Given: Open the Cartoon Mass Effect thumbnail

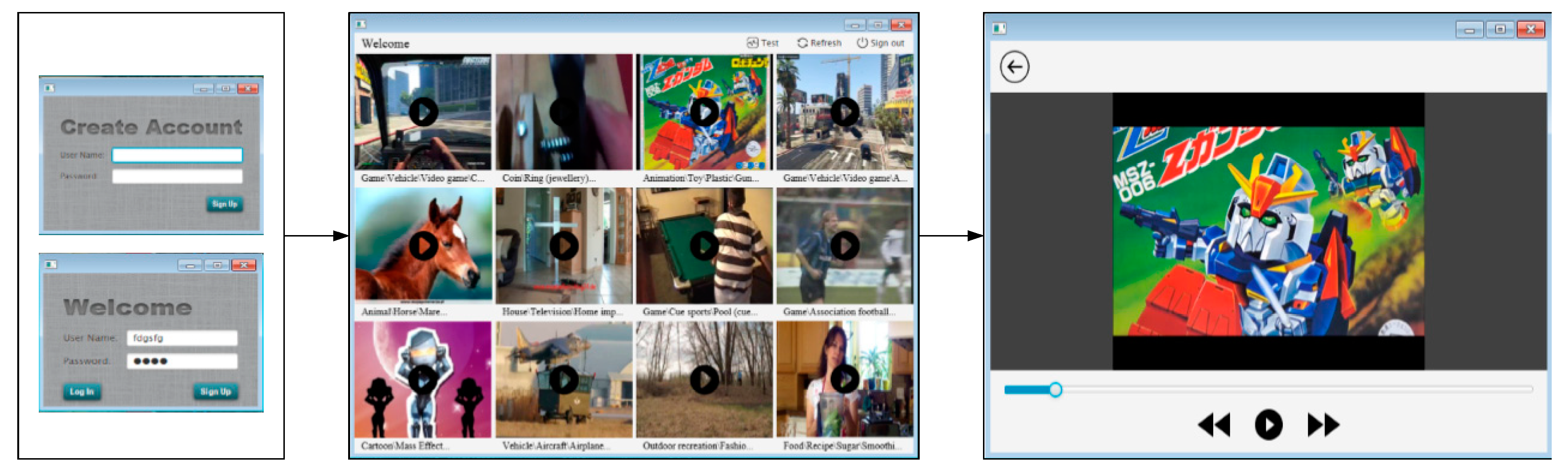Looking at the screenshot, I should [x=423, y=379].
